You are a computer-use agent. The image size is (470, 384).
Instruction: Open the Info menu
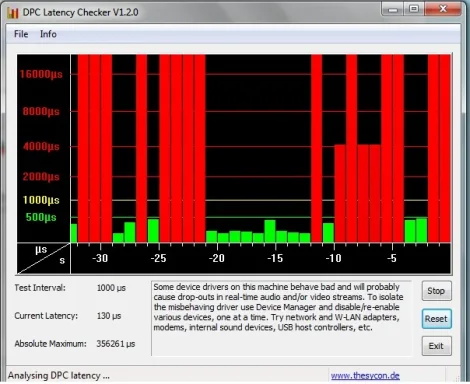pos(48,34)
